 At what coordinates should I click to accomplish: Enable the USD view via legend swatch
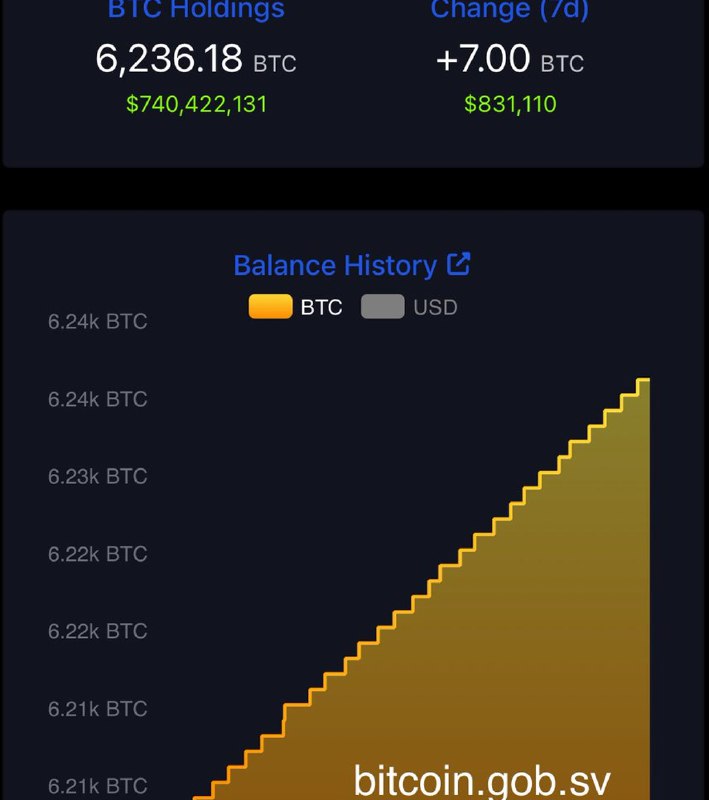coord(383,307)
